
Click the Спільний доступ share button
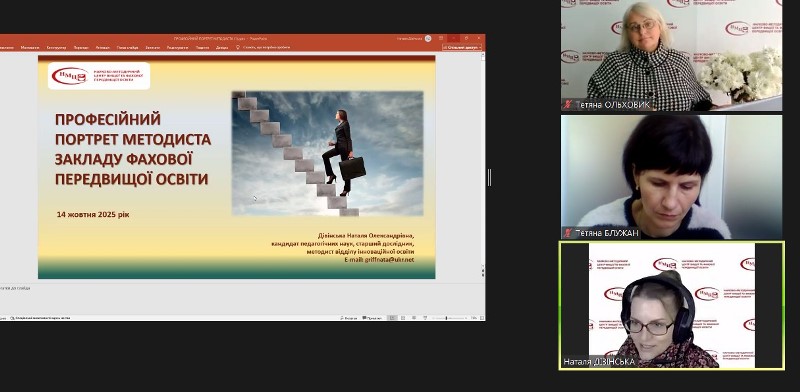tap(462, 47)
